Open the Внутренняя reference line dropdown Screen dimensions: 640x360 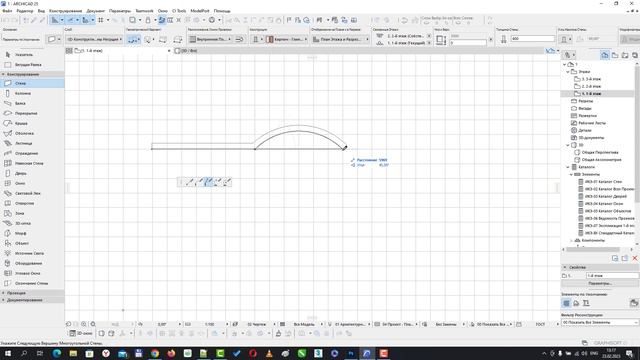[x=211, y=39]
